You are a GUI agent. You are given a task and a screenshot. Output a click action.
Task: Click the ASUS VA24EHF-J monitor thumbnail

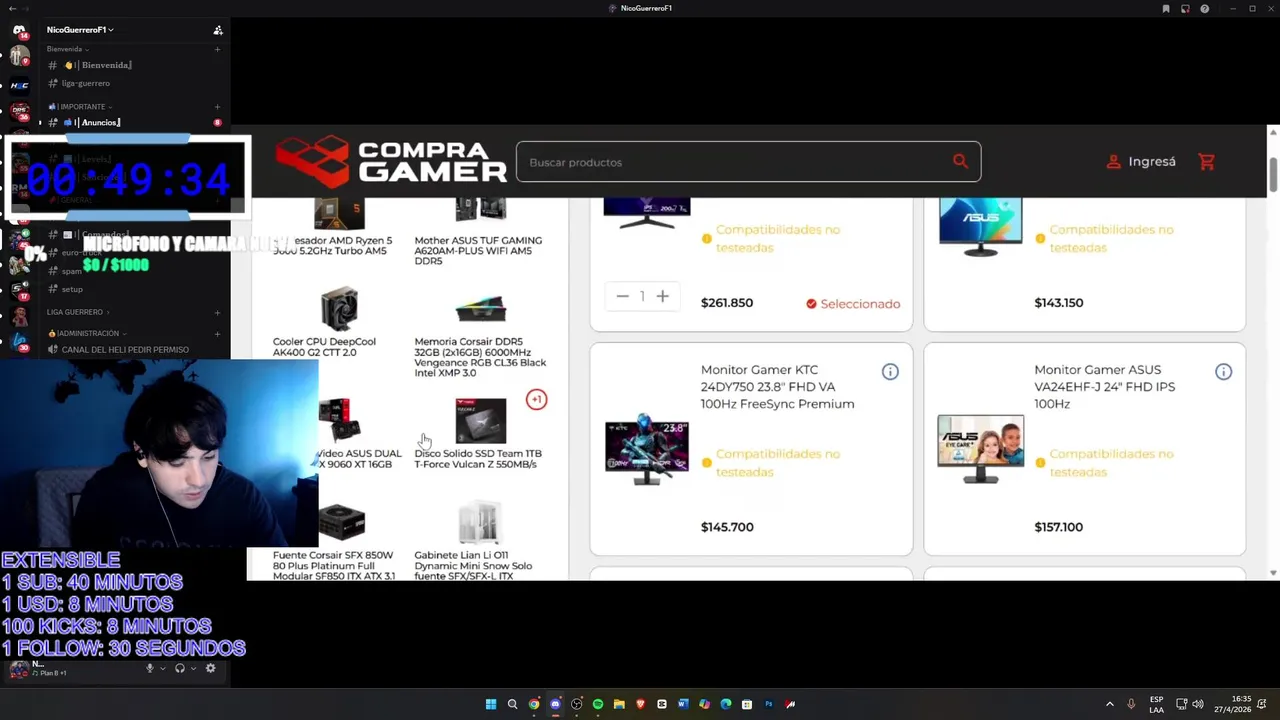(x=980, y=450)
